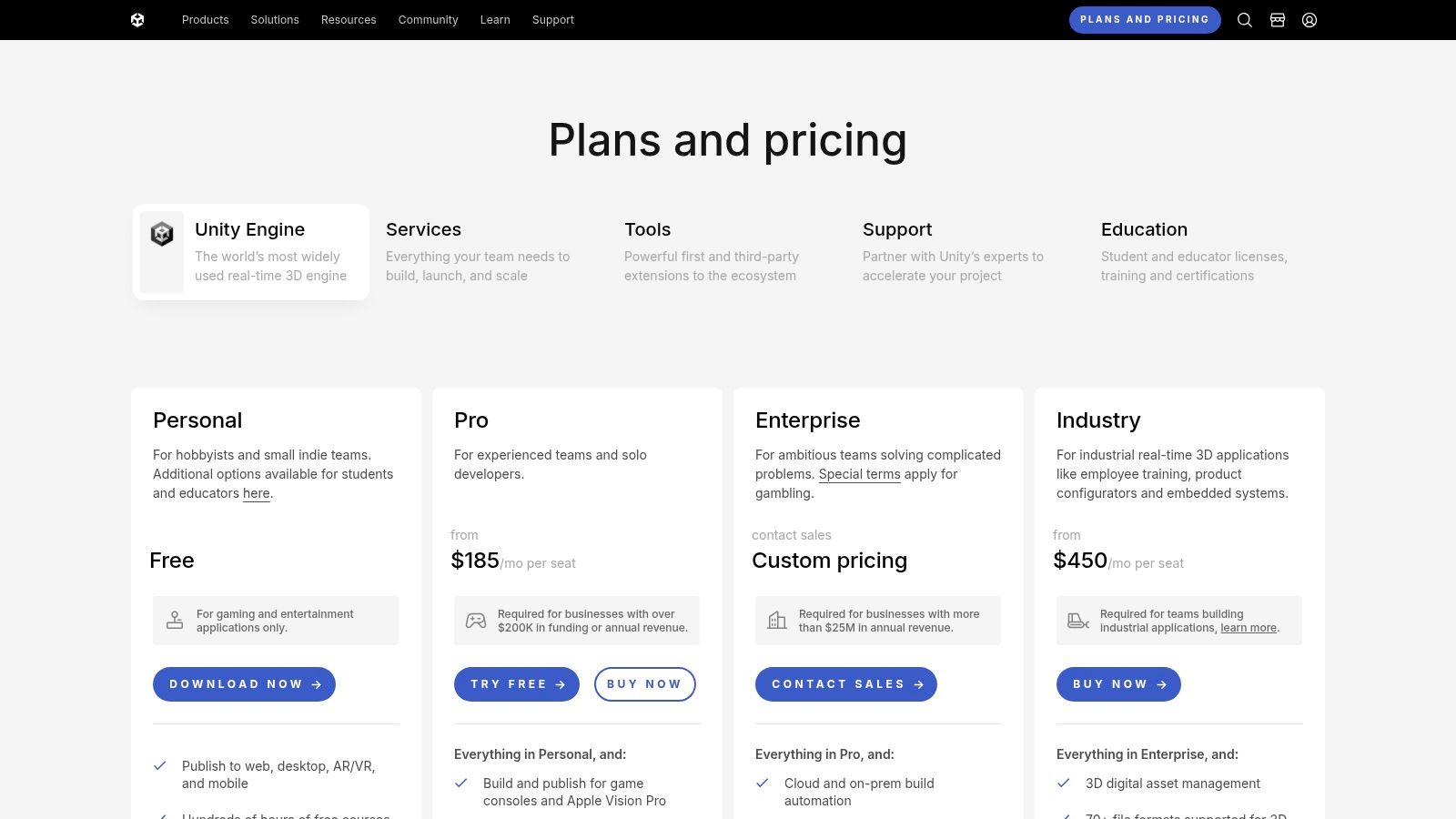Open the Plans and Pricing header button

click(x=1145, y=19)
